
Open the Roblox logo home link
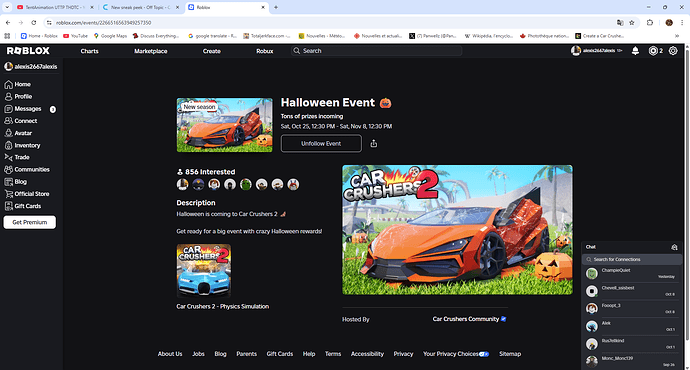28,51
